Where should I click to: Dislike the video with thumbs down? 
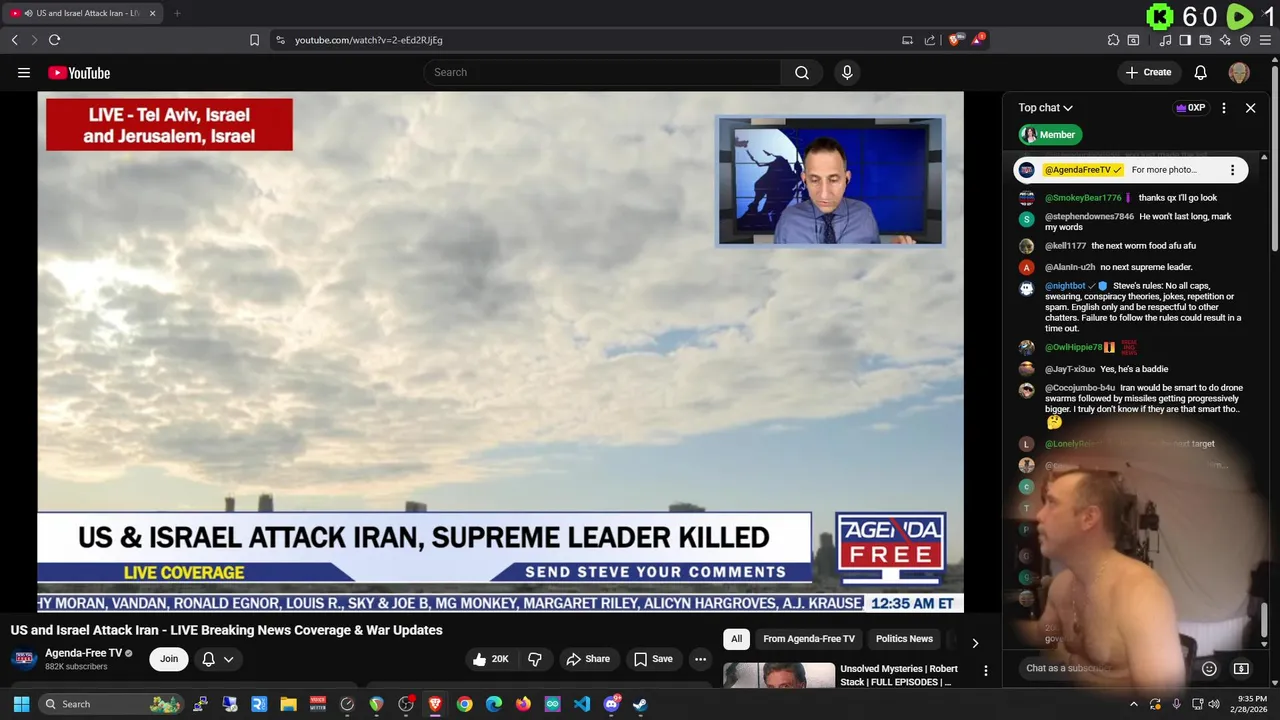535,659
